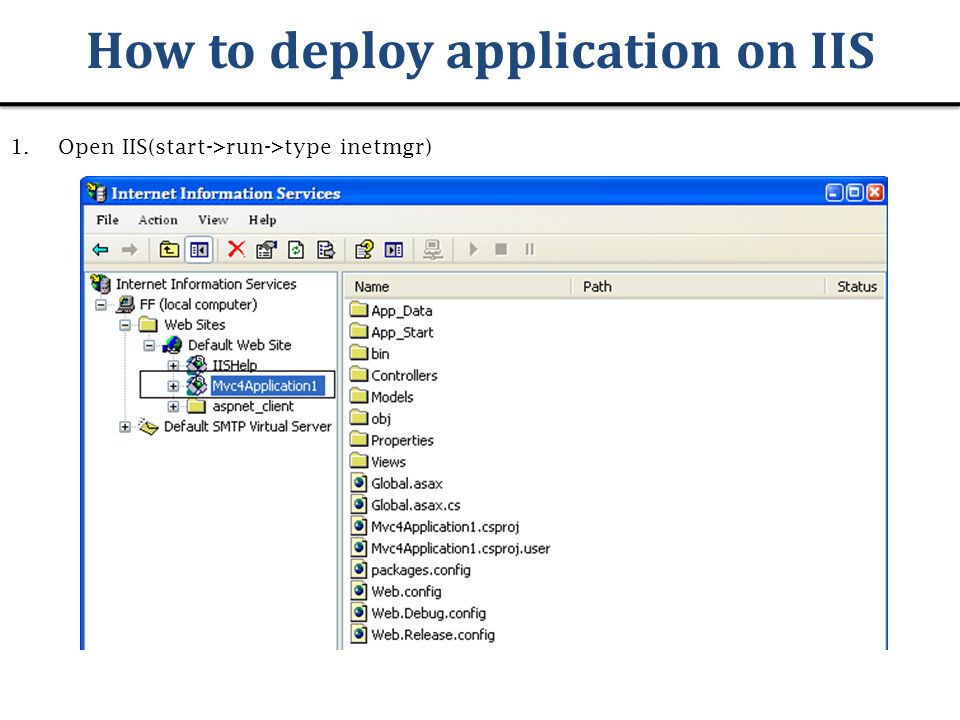
Task: Click the Export List toolbar icon
Action: click(x=326, y=250)
